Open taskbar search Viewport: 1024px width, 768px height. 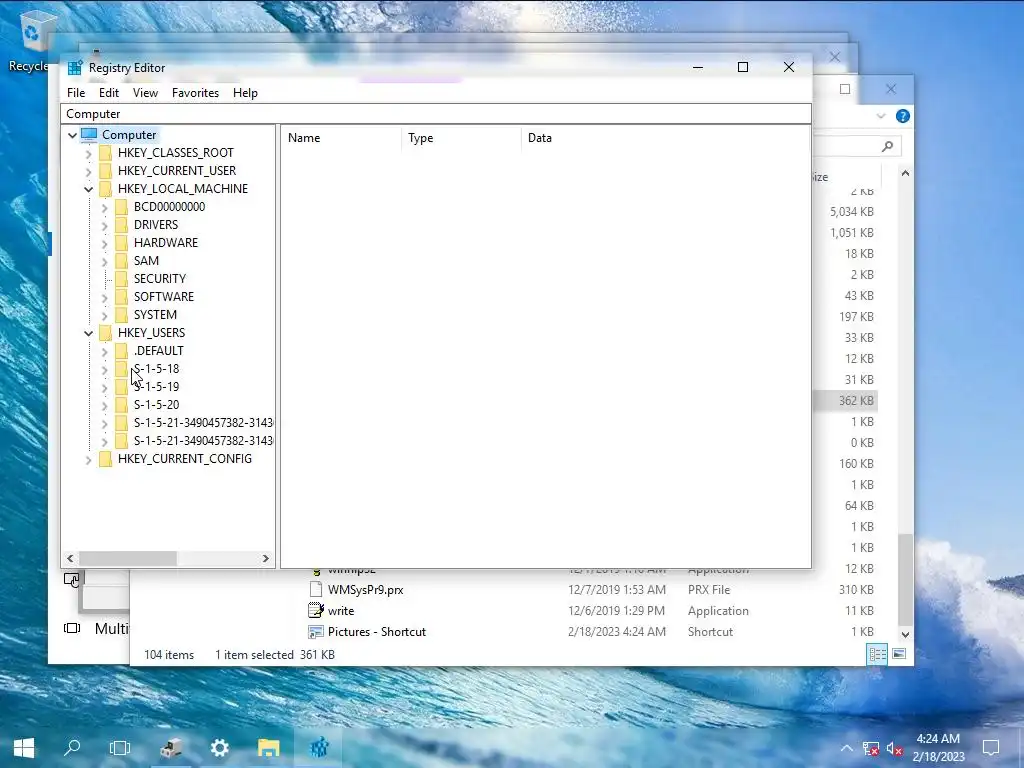(x=72, y=748)
